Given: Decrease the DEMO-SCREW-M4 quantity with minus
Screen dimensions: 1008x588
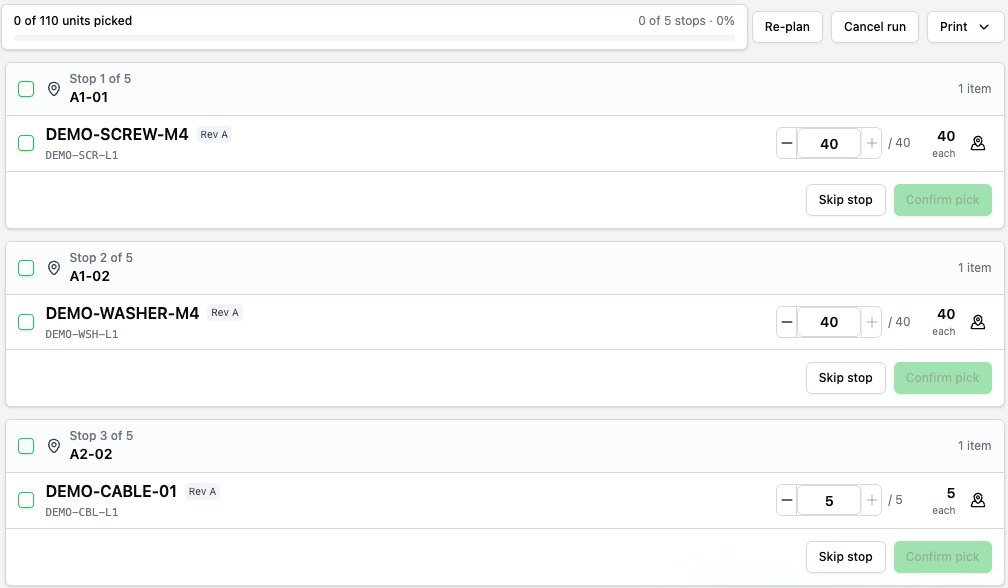Looking at the screenshot, I should 787,143.
